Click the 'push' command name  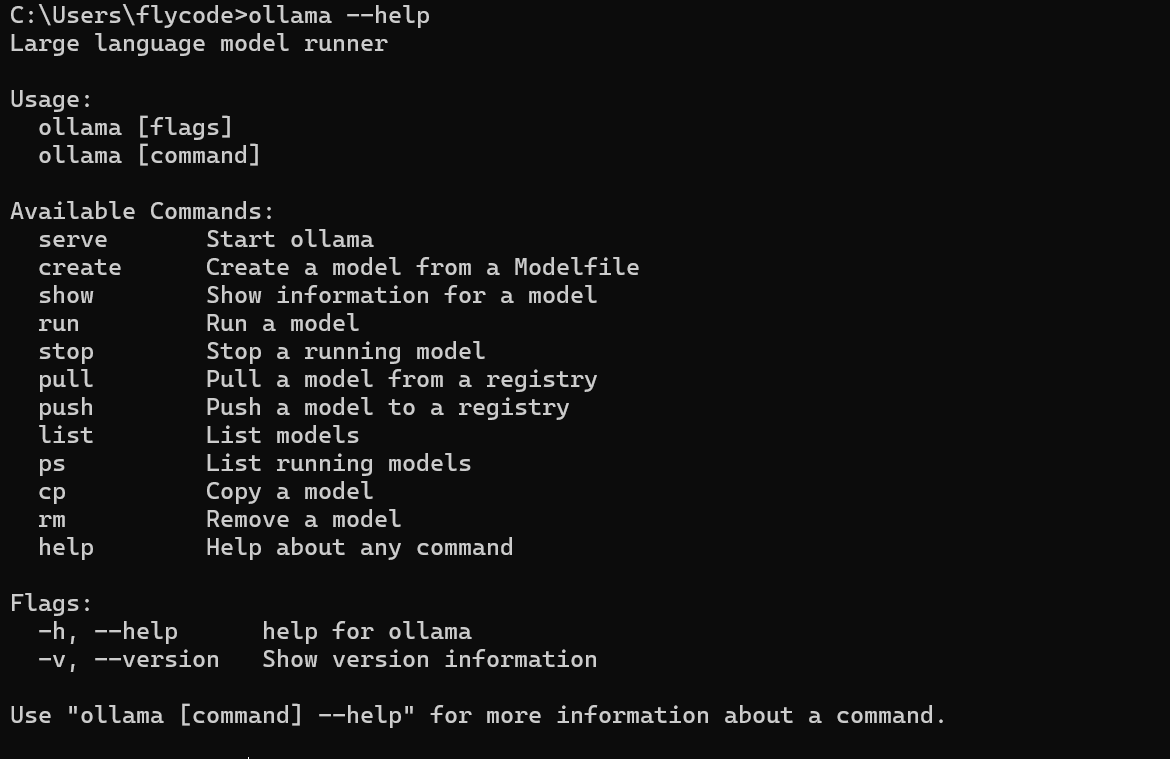pyautogui.click(x=66, y=408)
